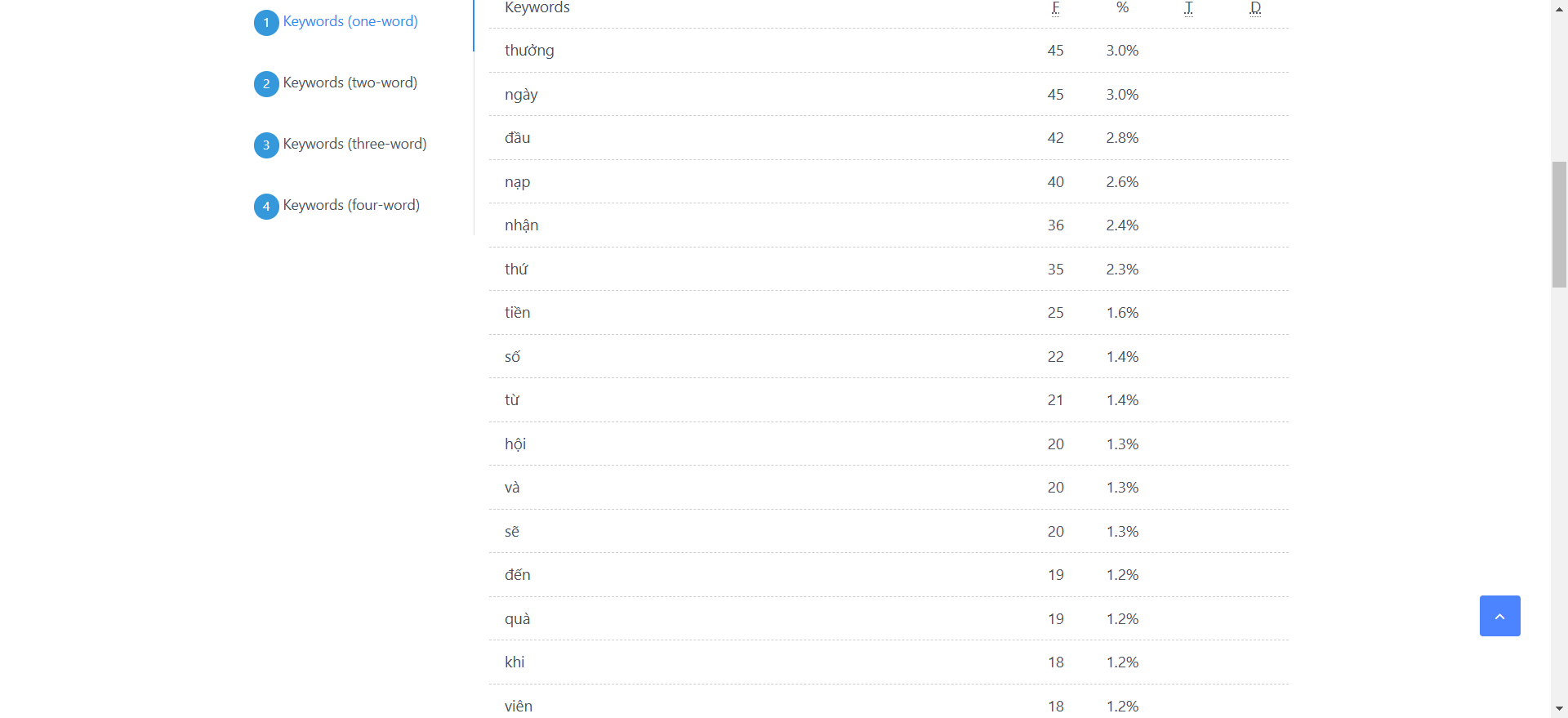Click the F column header abbreviation
The height and width of the screenshot is (718, 1568).
[x=1055, y=8]
